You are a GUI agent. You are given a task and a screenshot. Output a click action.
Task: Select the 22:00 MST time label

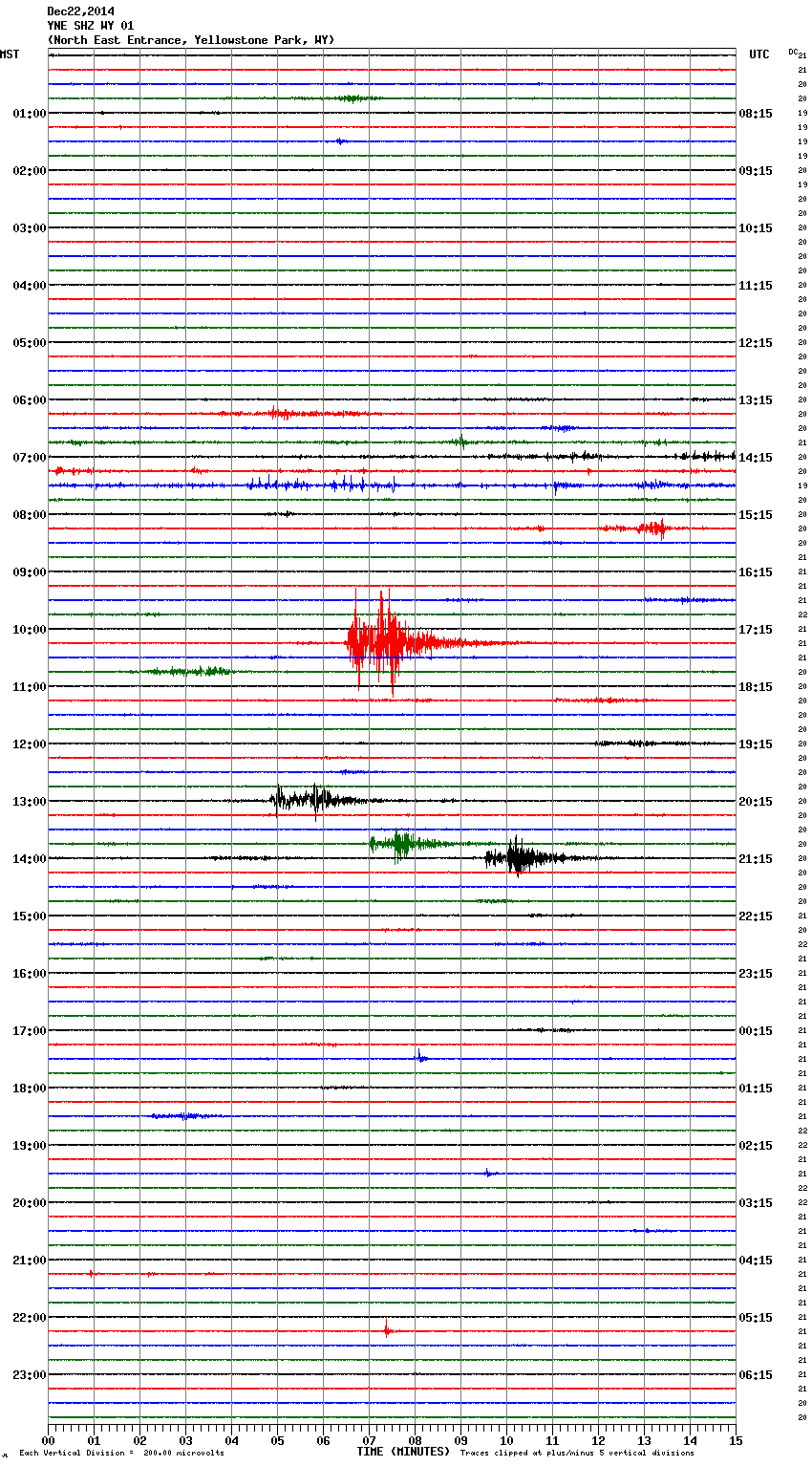30,1318
